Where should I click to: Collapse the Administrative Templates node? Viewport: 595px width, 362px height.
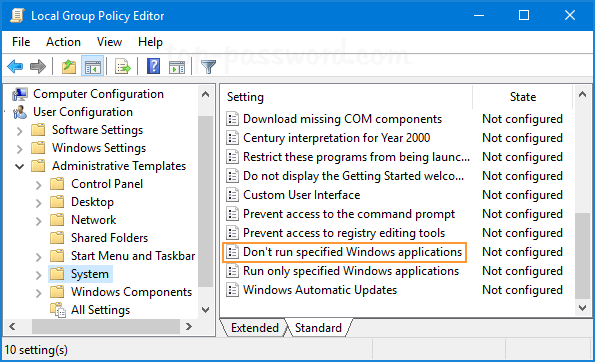pos(19,166)
